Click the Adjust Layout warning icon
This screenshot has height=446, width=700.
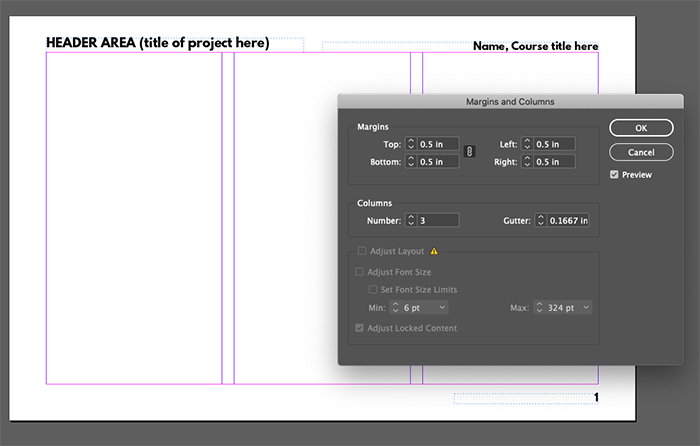tap(434, 251)
